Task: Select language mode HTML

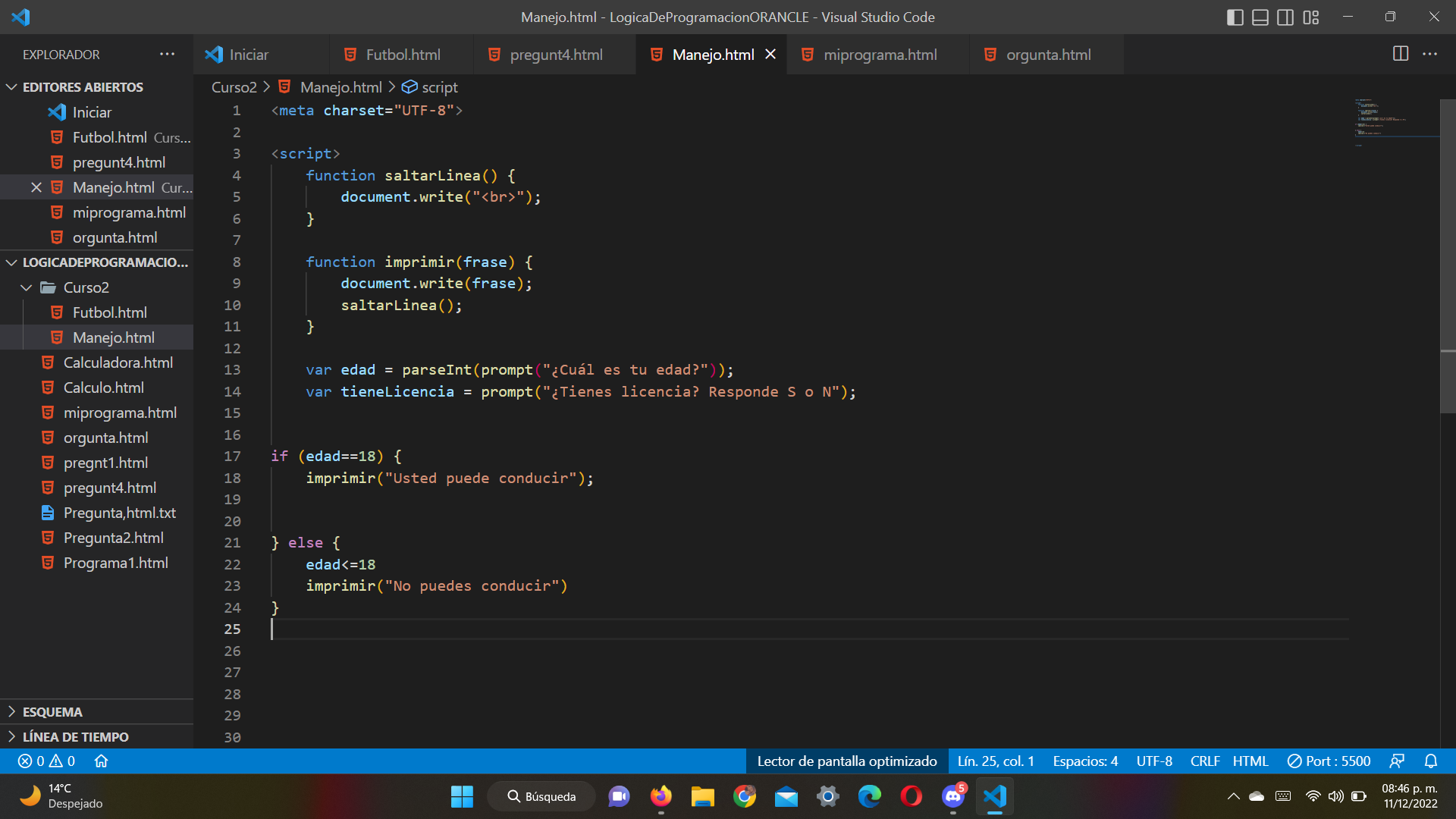Action: point(1250,761)
